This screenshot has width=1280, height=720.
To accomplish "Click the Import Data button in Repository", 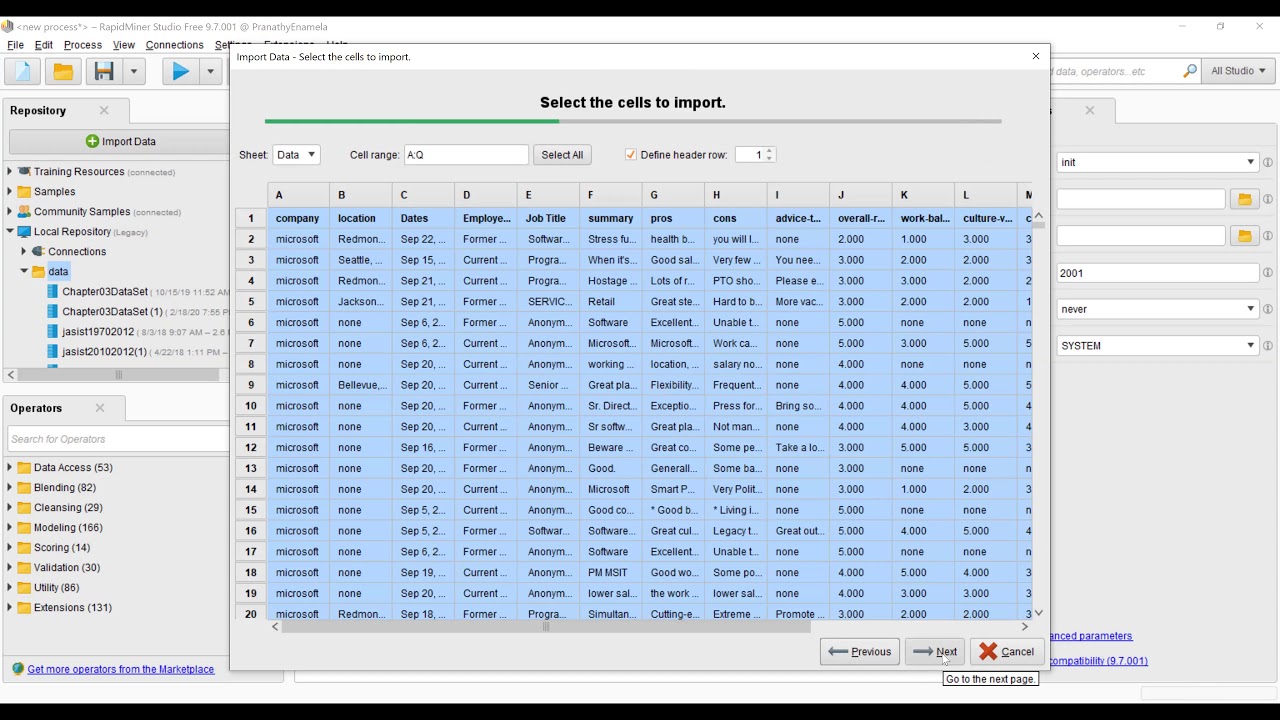I will [x=120, y=141].
